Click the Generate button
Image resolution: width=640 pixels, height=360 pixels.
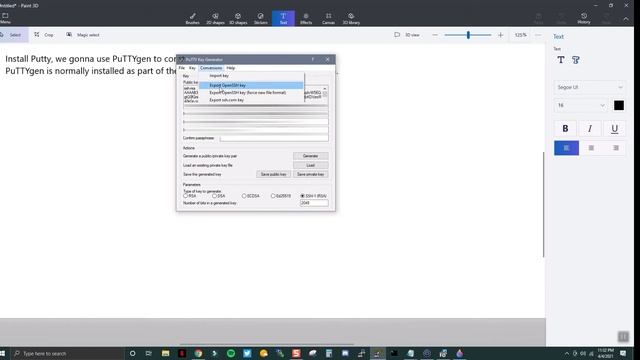point(310,156)
